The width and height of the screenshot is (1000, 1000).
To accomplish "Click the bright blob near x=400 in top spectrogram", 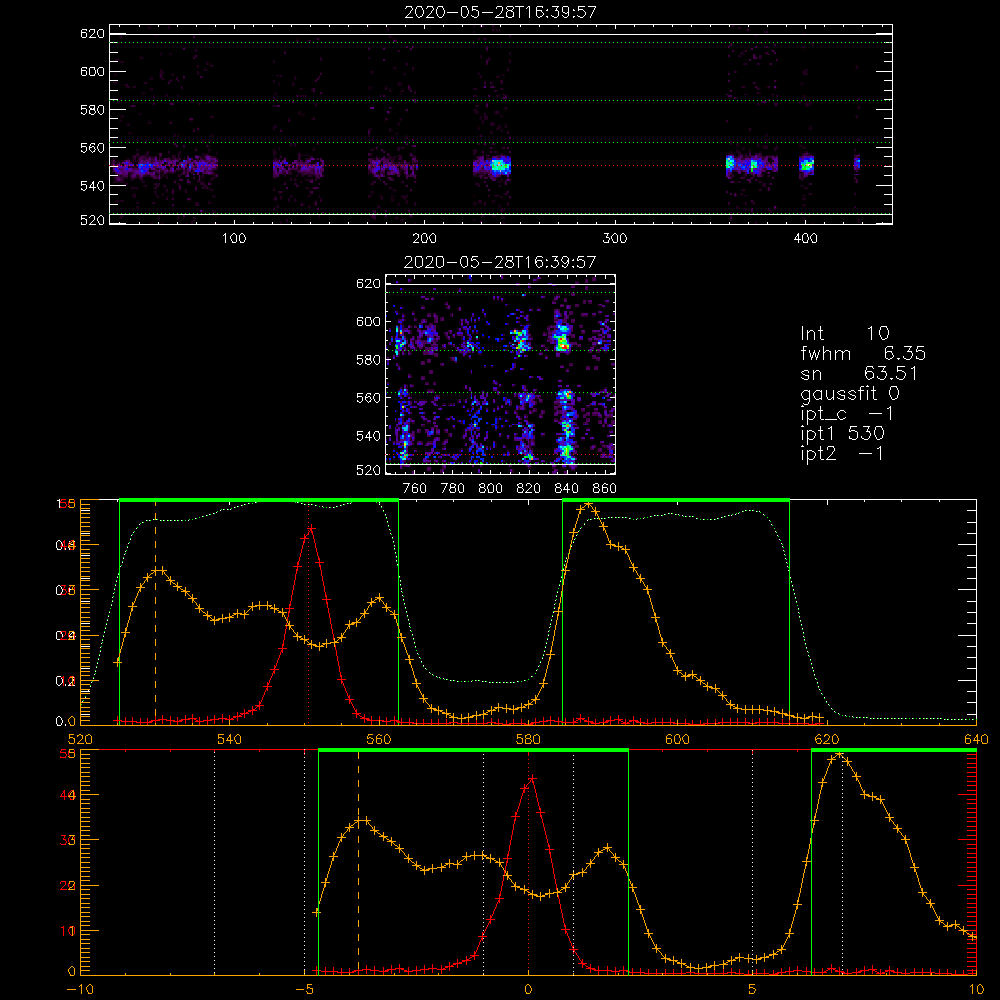I will tap(807, 165).
